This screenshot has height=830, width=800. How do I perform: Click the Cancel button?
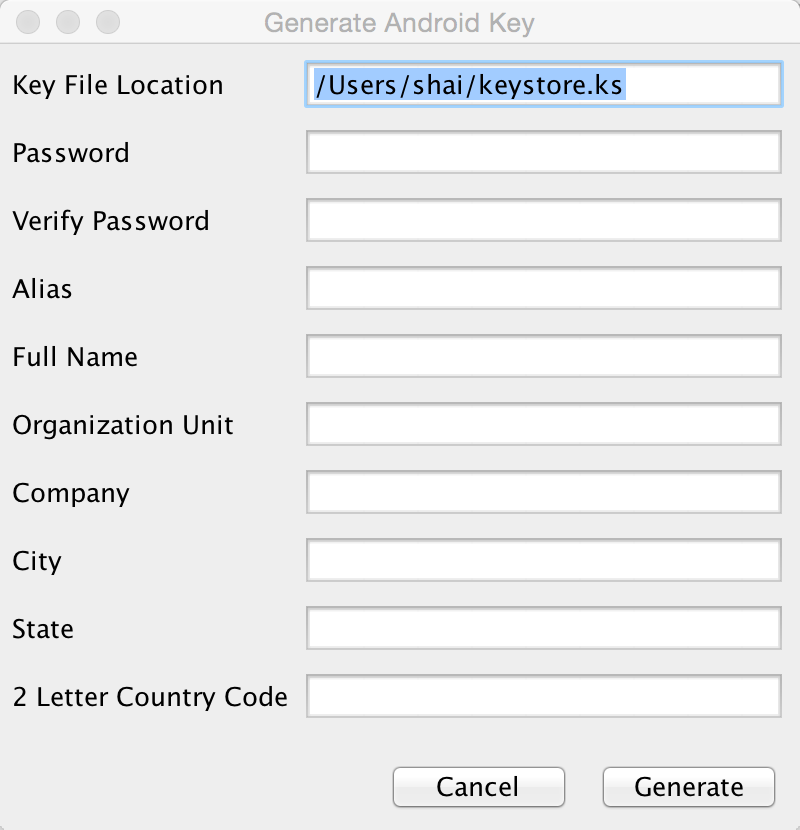[x=478, y=787]
